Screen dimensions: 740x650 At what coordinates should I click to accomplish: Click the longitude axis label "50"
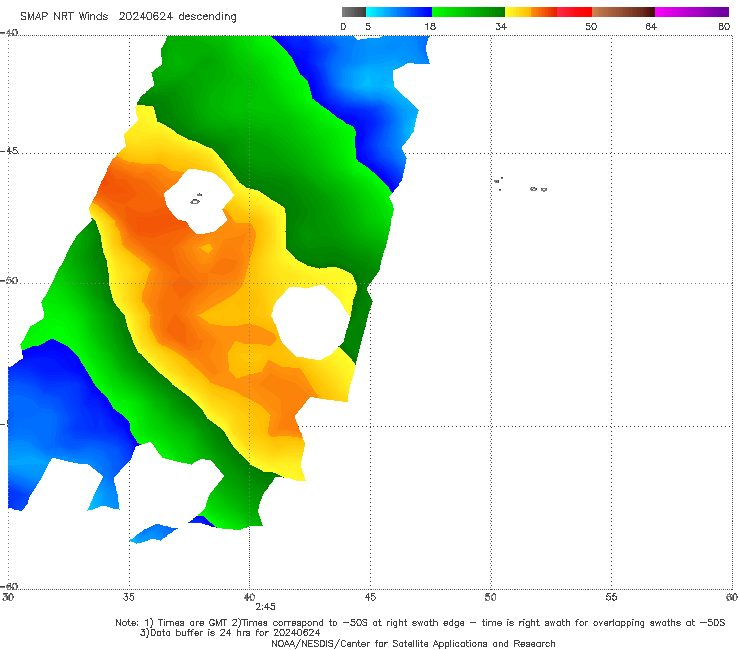click(490, 597)
